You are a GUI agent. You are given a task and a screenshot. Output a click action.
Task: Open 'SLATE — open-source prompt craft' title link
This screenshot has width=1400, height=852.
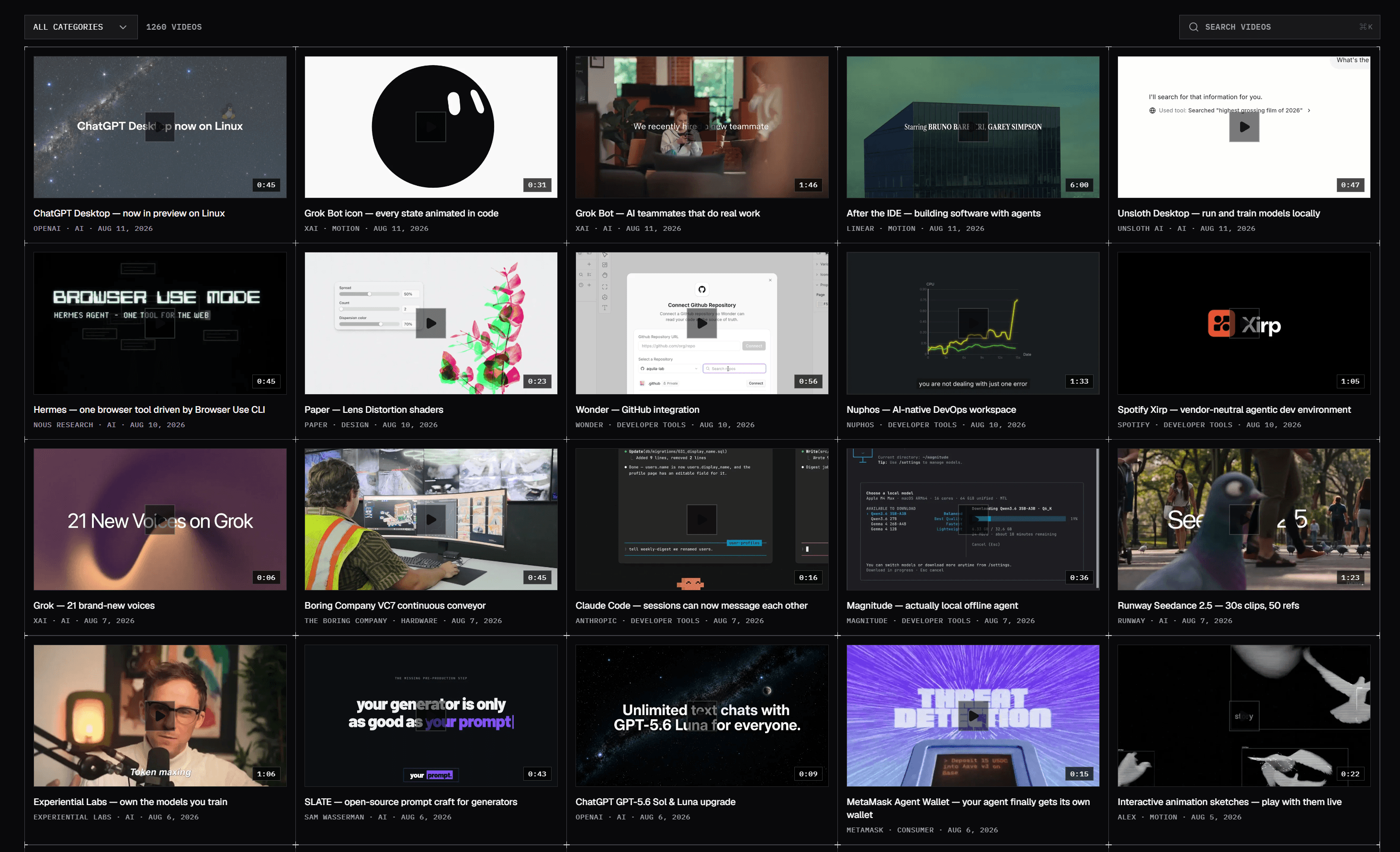(x=411, y=801)
